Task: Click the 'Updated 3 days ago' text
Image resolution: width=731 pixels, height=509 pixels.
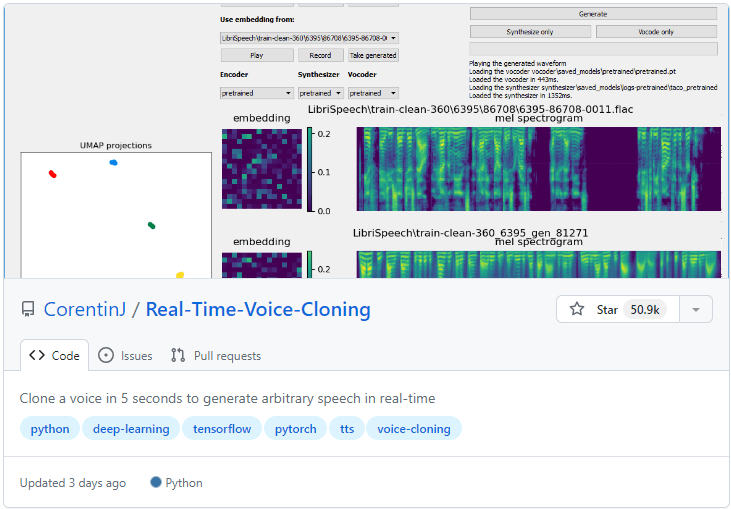Action: (73, 482)
